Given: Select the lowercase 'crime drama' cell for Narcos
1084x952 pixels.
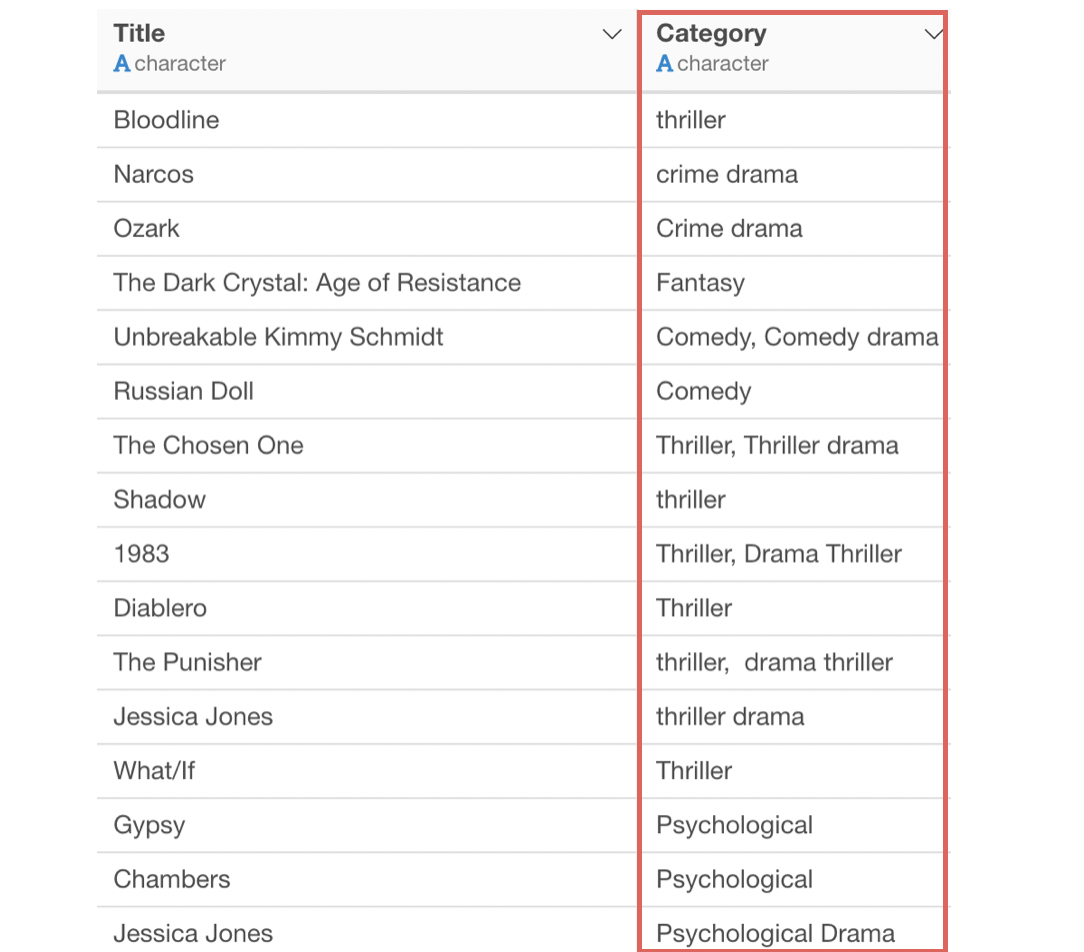Looking at the screenshot, I should [794, 174].
